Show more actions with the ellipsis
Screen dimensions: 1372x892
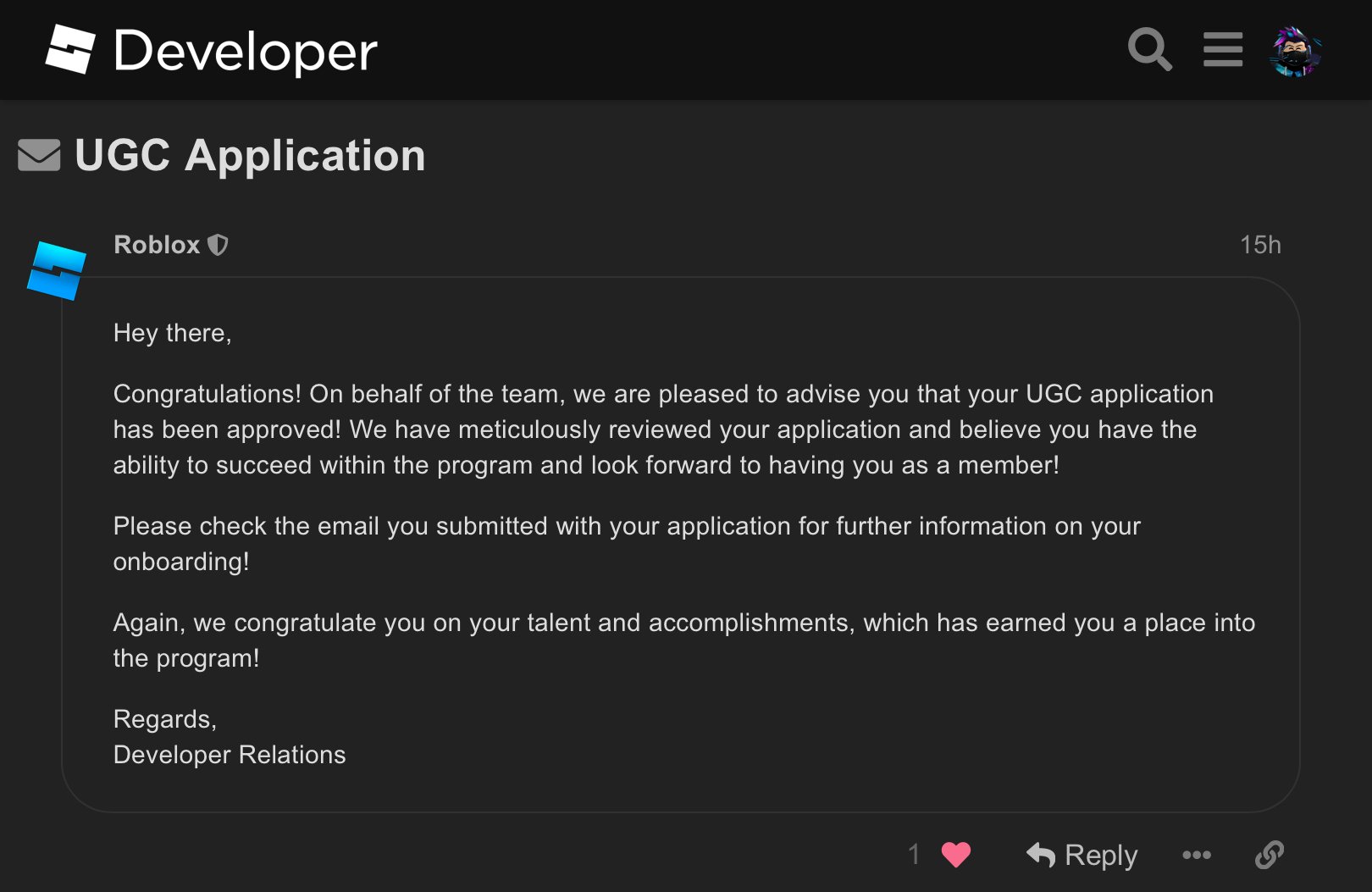coord(1196,855)
